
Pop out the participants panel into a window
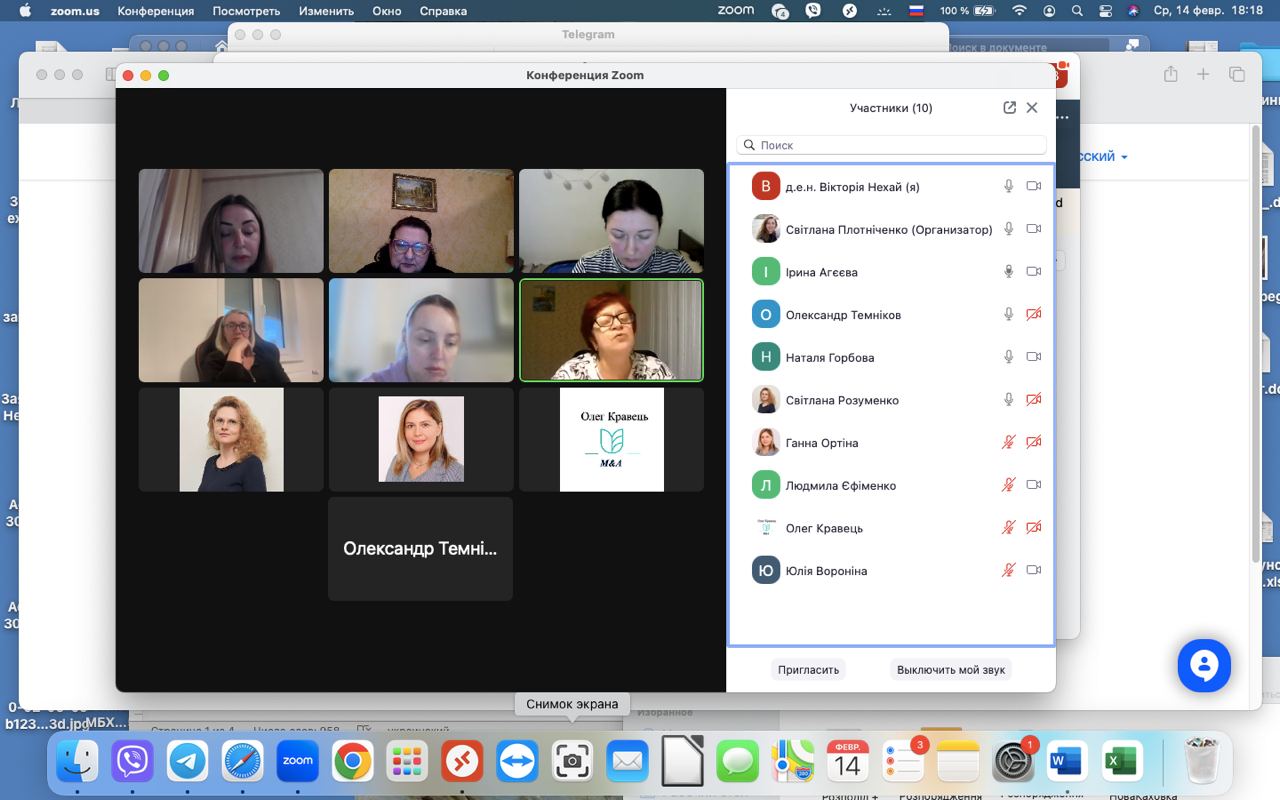point(1009,108)
